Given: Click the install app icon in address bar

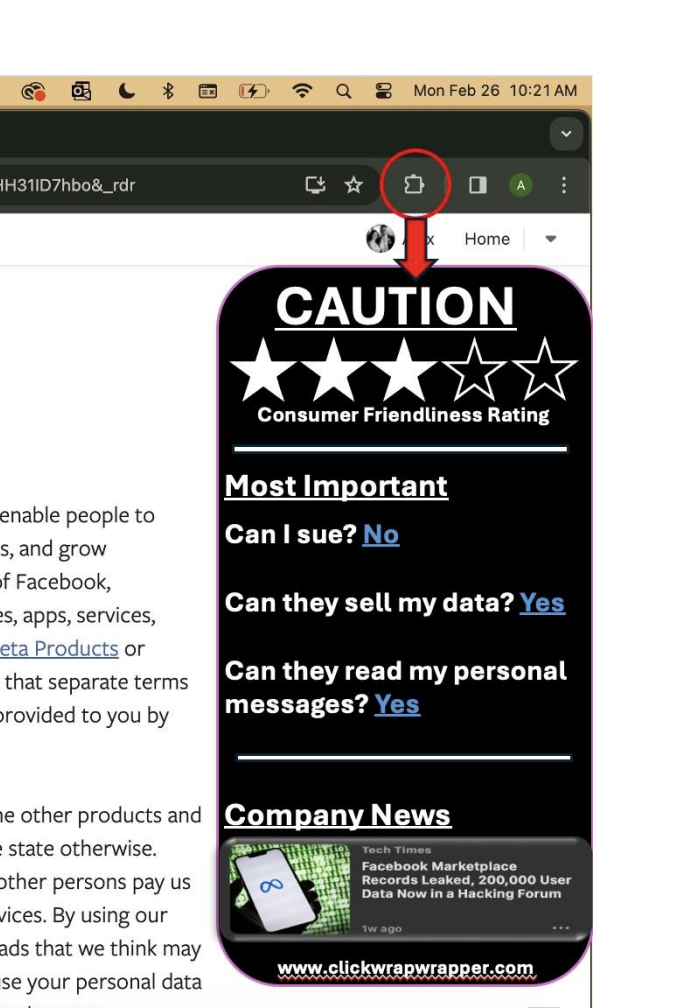Looking at the screenshot, I should point(315,185).
